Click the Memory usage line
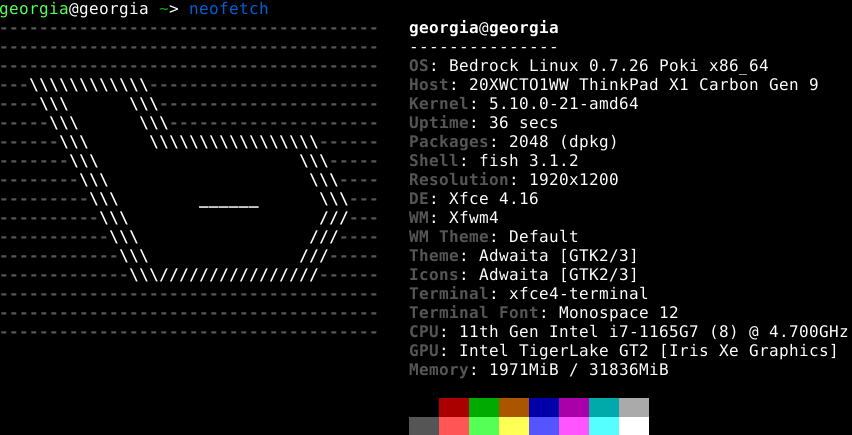The width and height of the screenshot is (852, 435). tap(538, 370)
